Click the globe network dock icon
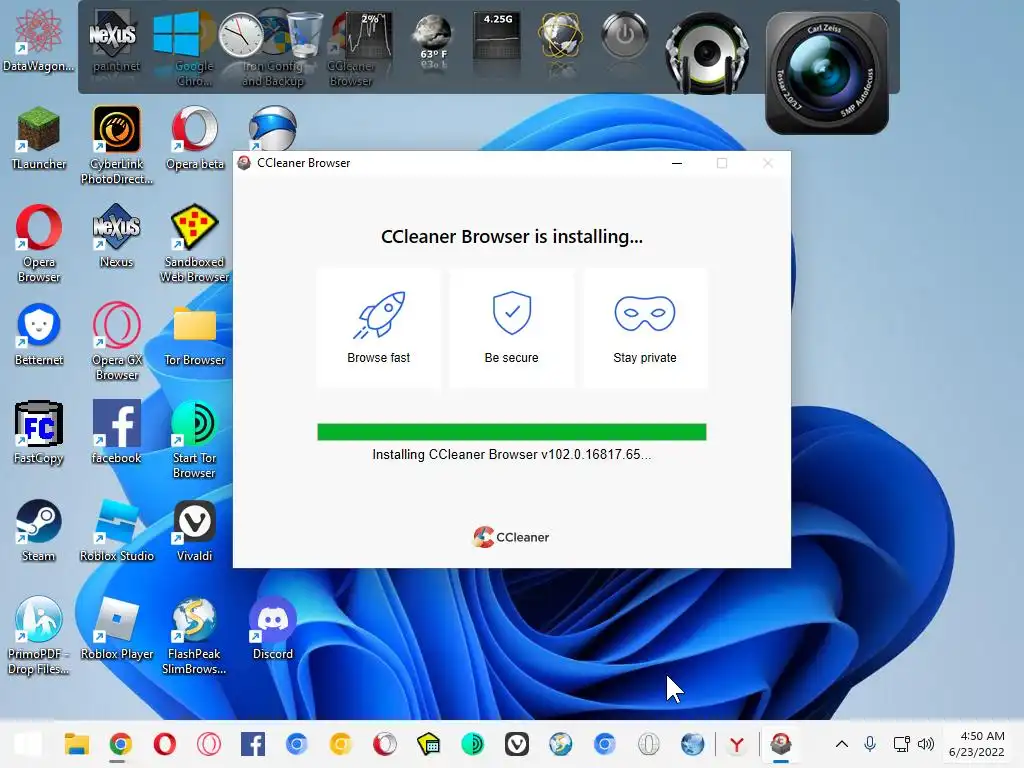Image resolution: width=1024 pixels, height=768 pixels. click(560, 36)
